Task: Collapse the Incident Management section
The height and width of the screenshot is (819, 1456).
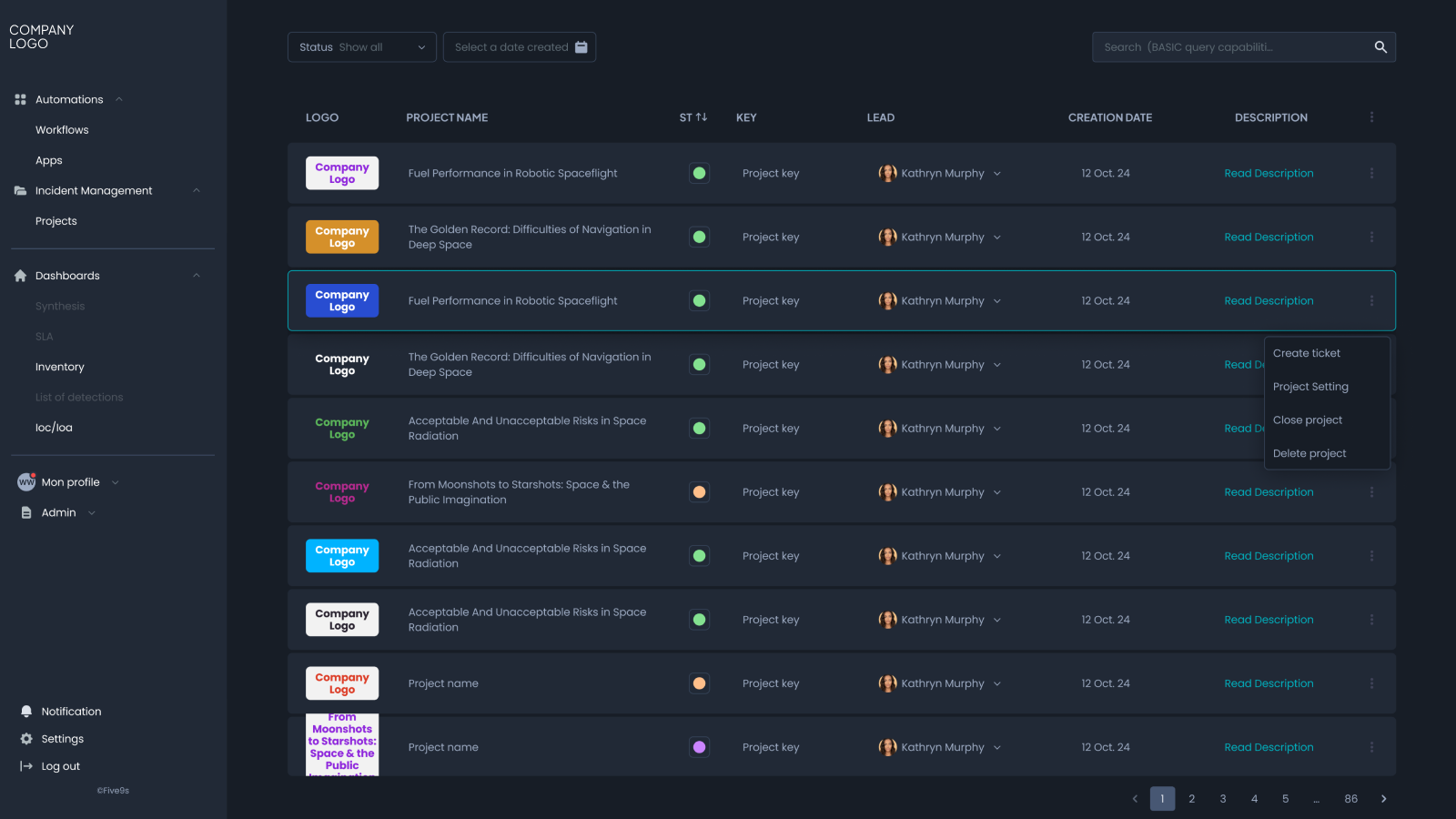Action: coord(197,190)
